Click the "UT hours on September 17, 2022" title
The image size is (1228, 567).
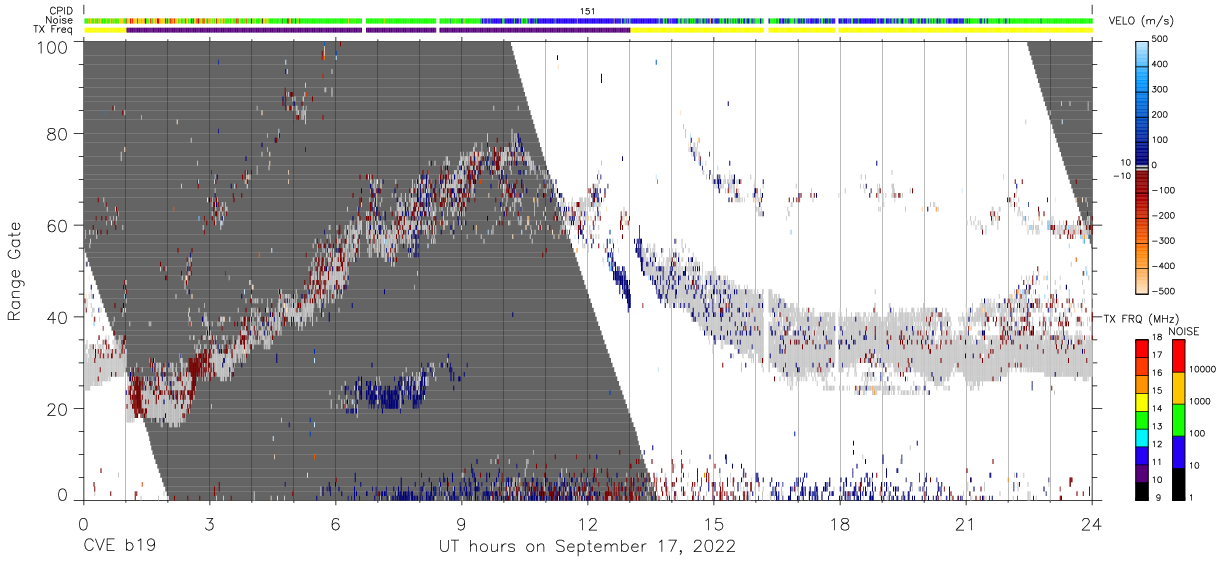point(587,547)
